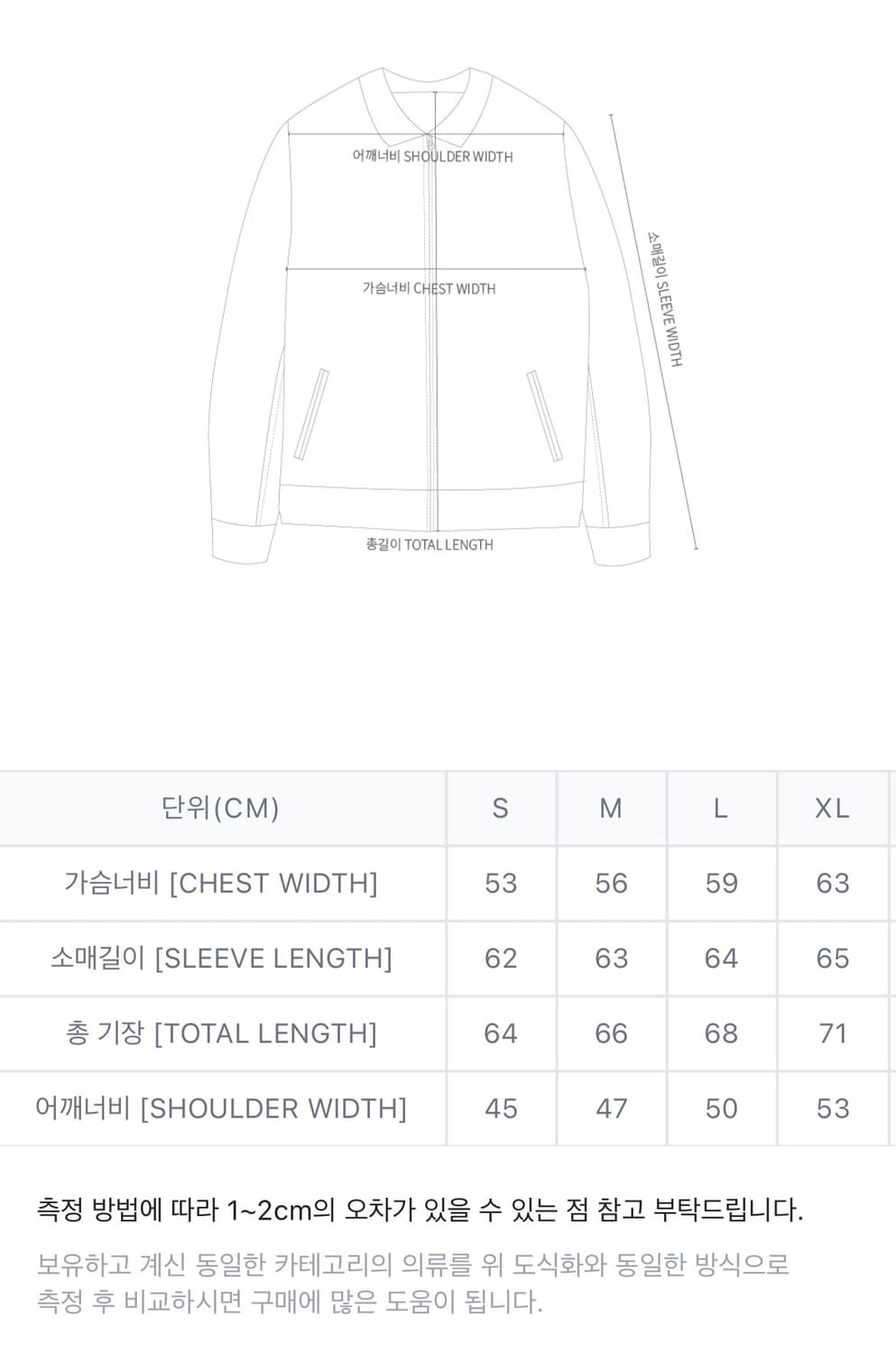Click the 총 기장 [TOTAL LENGTH] row label

[220, 1033]
